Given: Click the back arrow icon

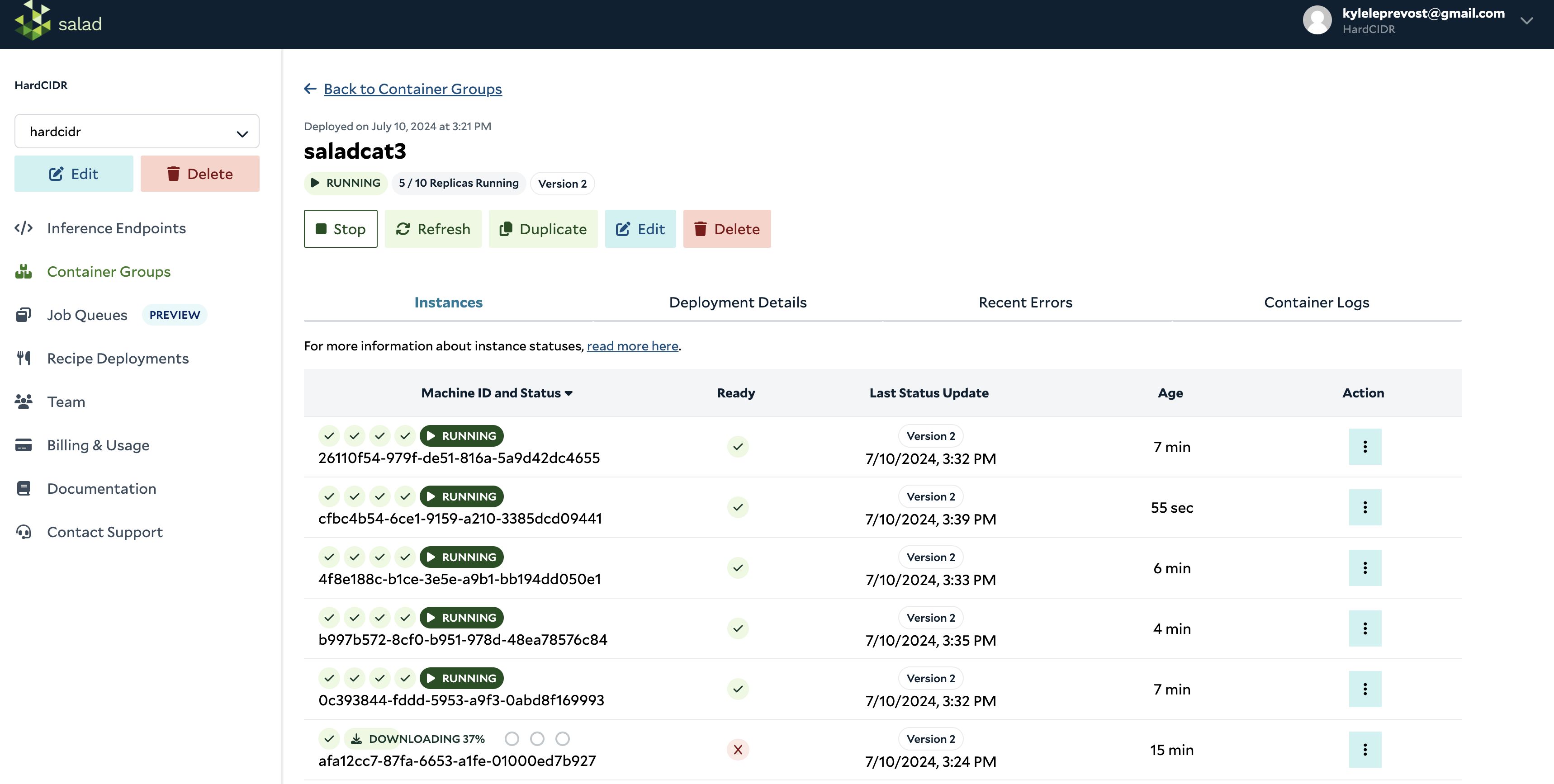Looking at the screenshot, I should coord(310,89).
